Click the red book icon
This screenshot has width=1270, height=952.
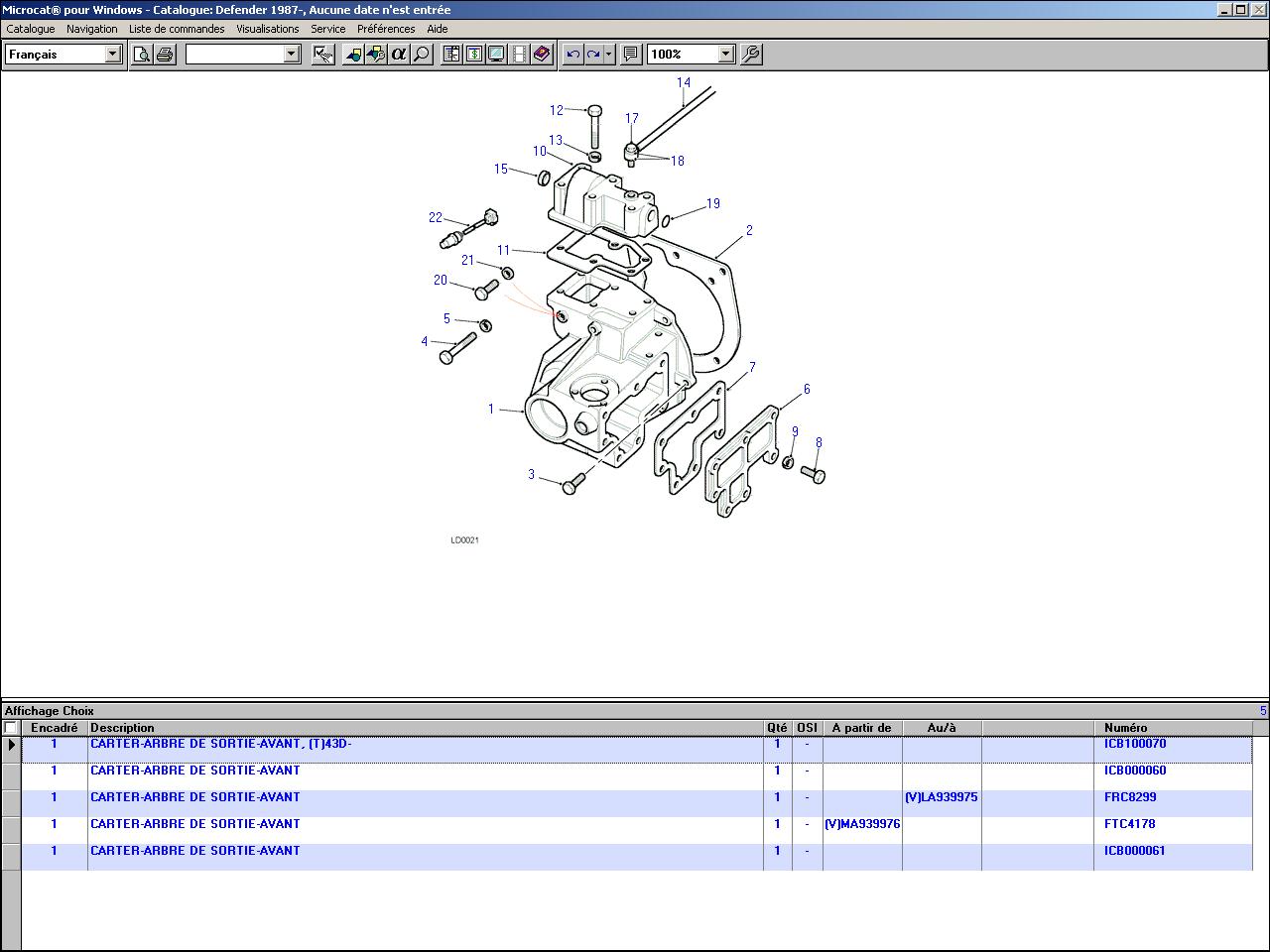point(542,55)
